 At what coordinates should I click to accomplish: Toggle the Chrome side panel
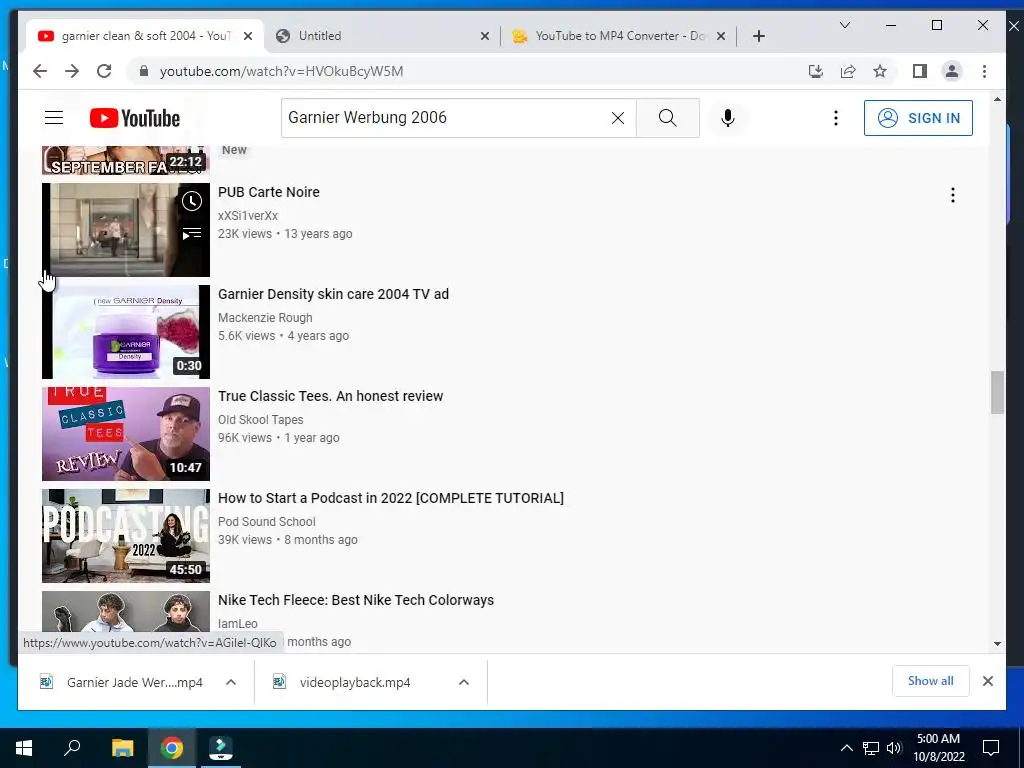tap(920, 71)
